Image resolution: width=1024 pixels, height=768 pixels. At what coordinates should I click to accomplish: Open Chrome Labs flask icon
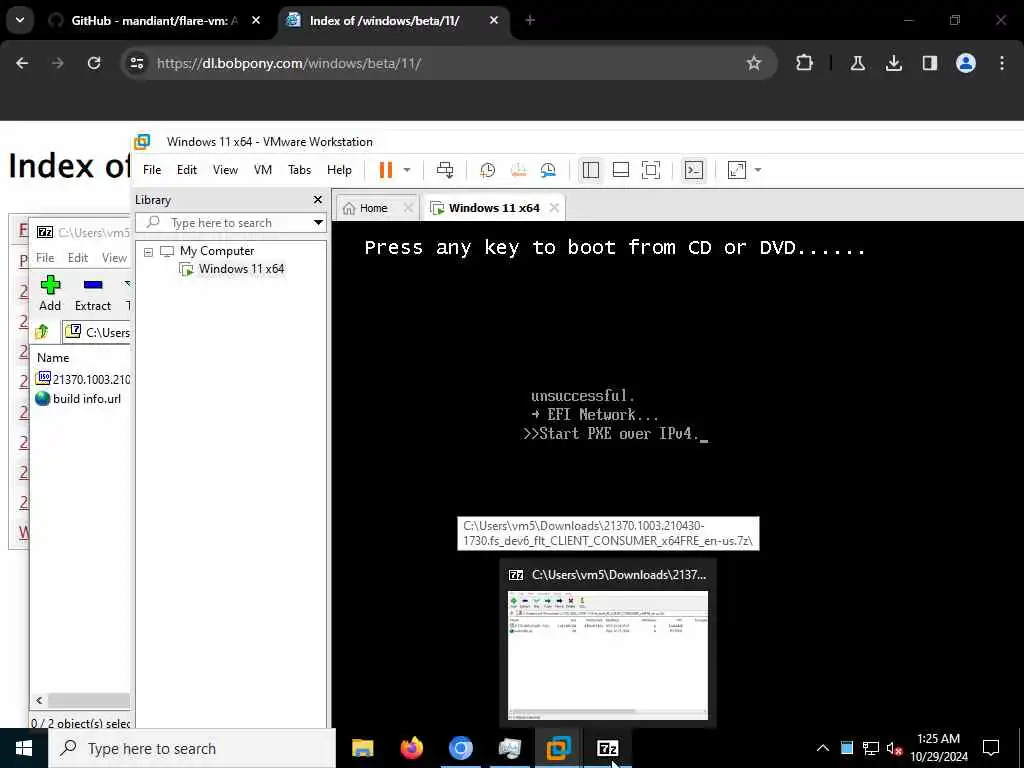tap(857, 63)
